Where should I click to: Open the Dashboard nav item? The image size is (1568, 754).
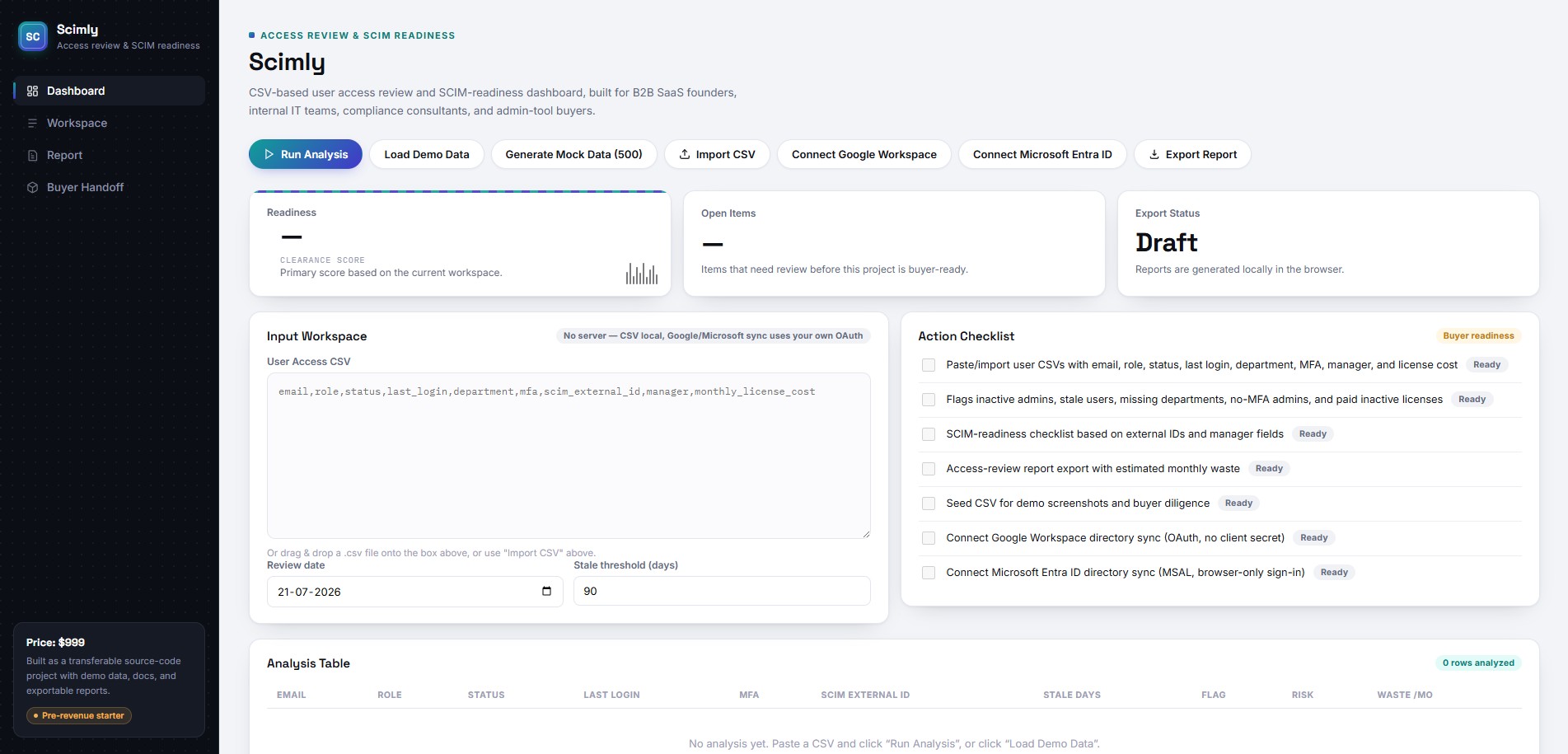coord(110,91)
